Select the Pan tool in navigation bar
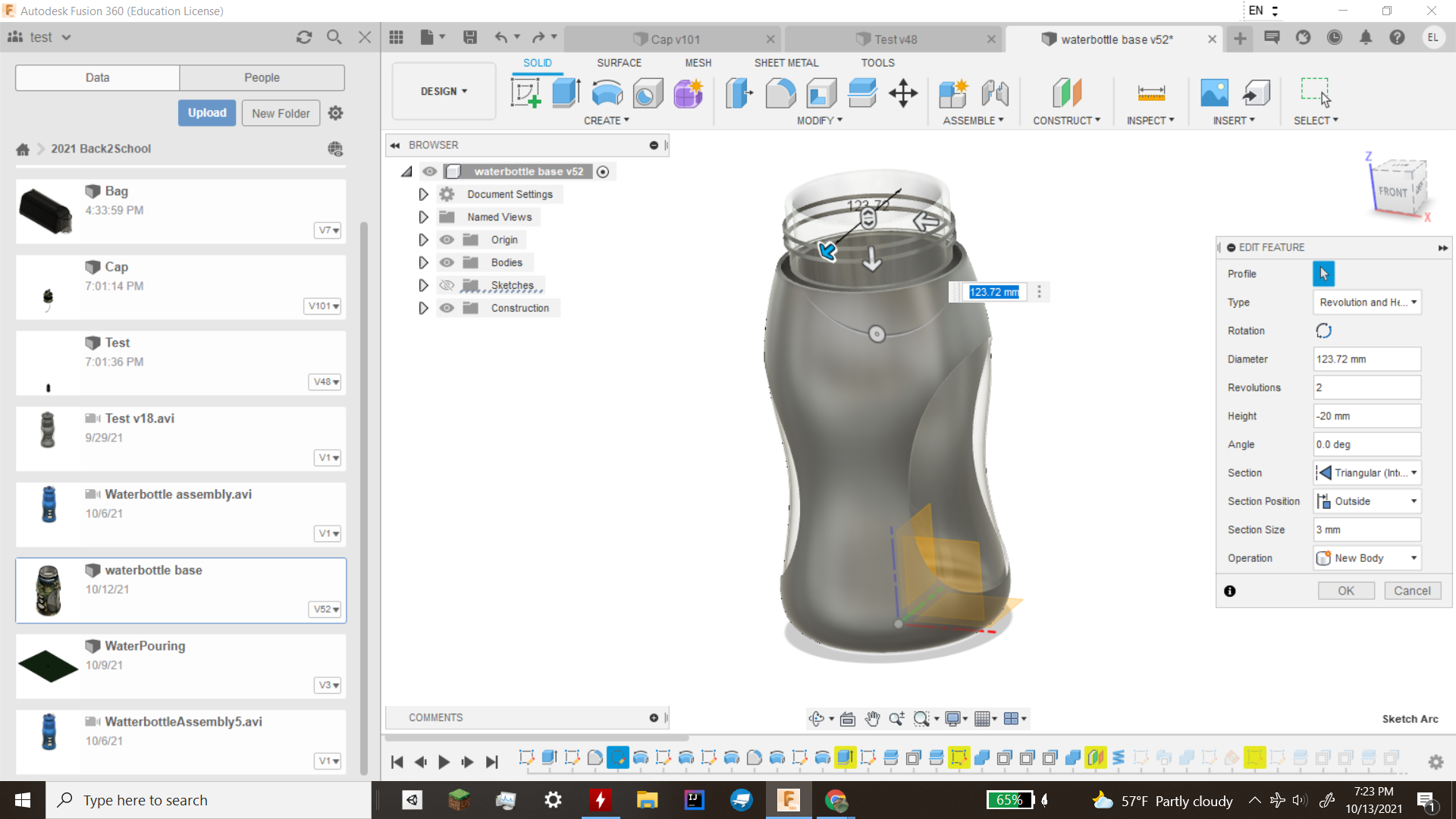 [873, 718]
